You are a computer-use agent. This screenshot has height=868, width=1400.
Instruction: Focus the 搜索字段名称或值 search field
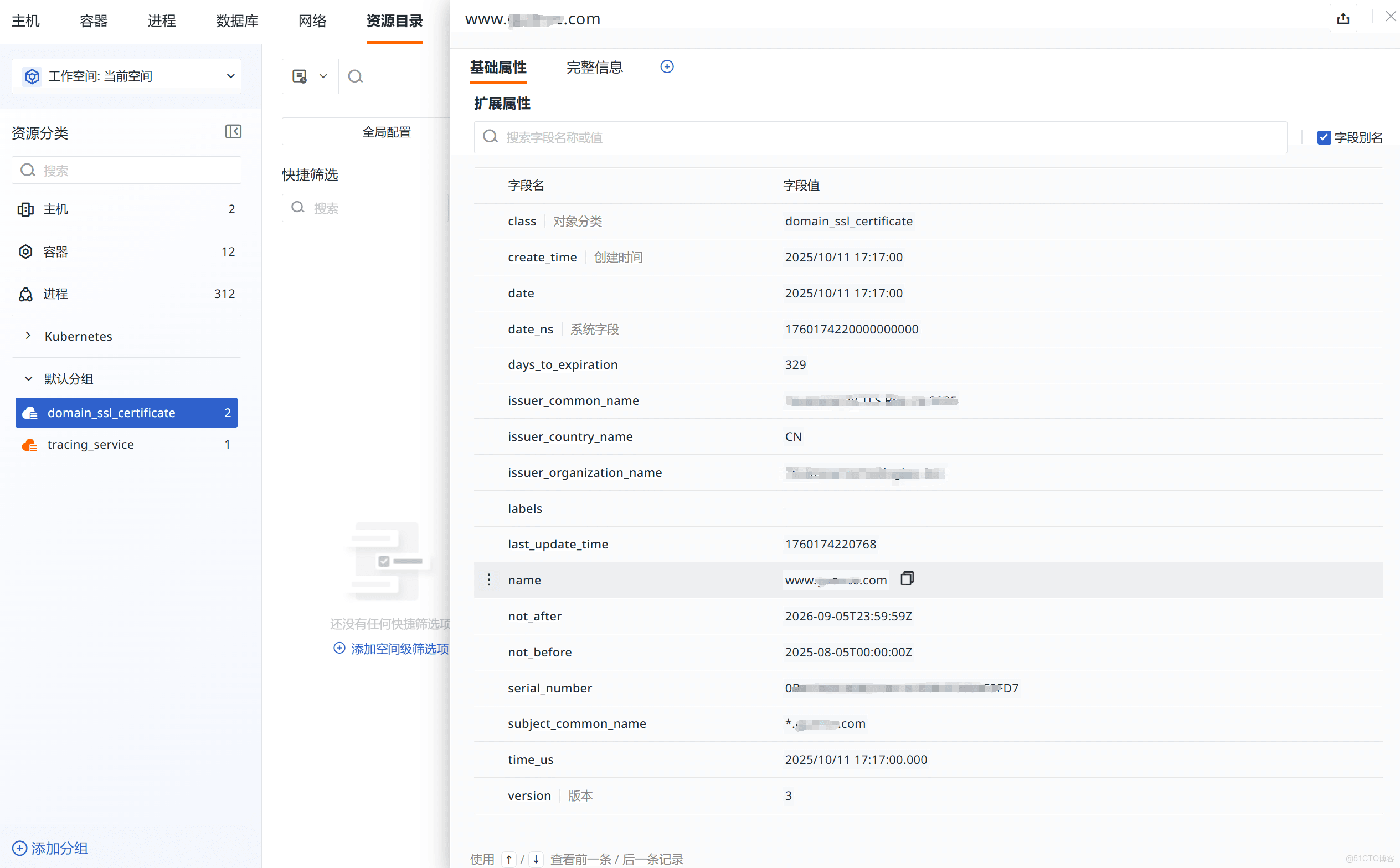880,138
